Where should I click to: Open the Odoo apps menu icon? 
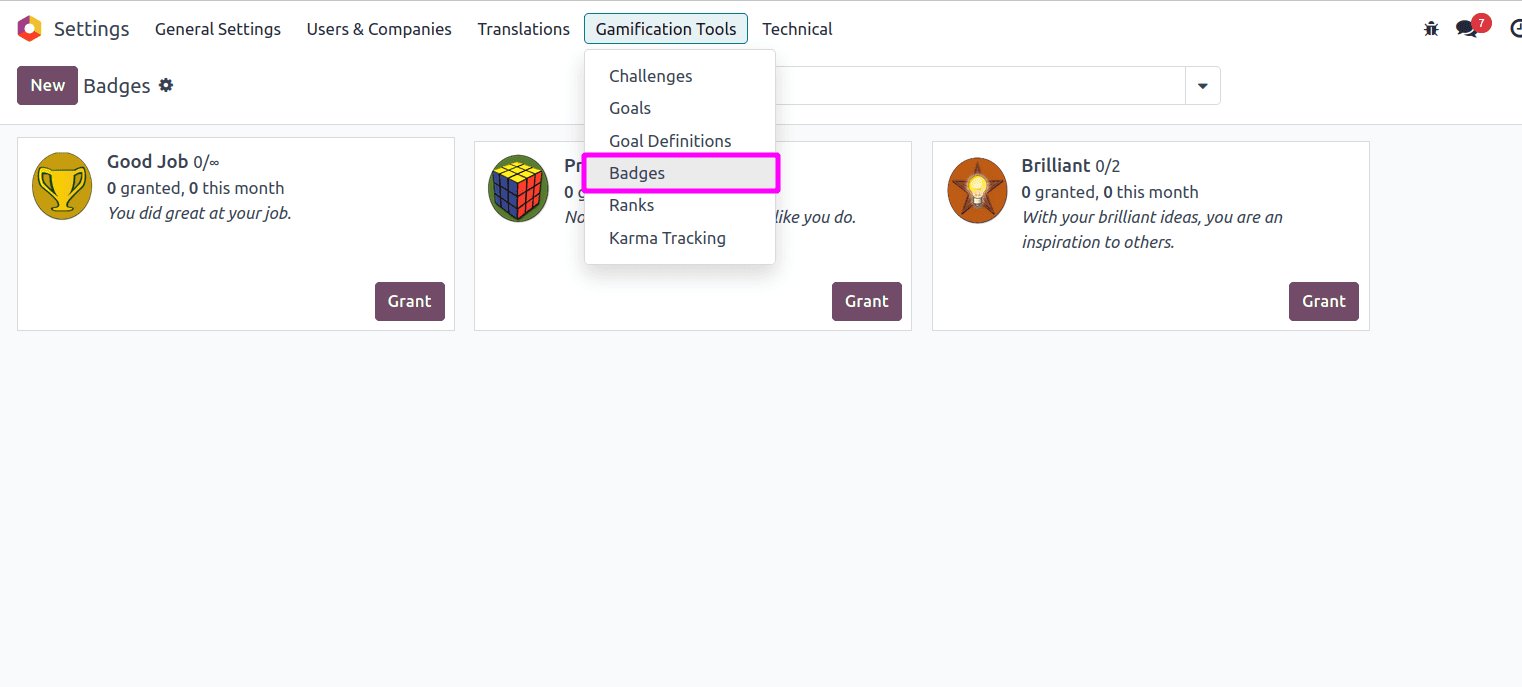tap(29, 28)
